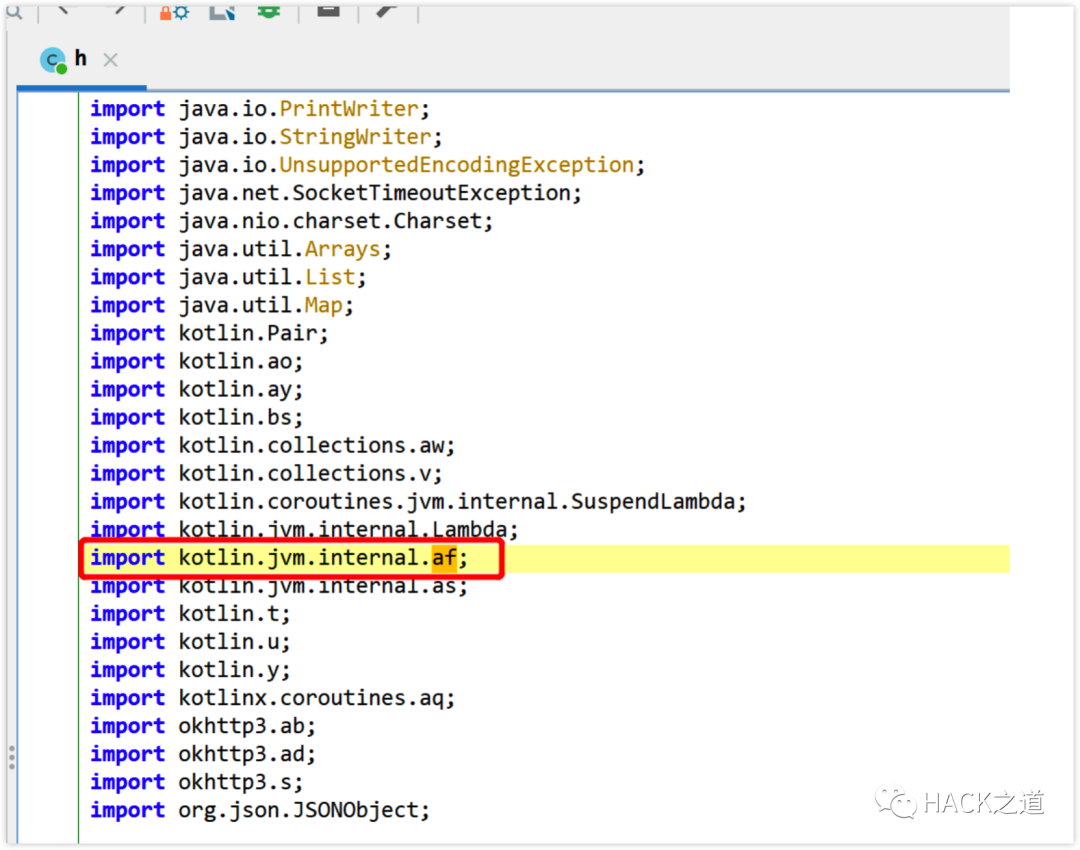Open the dark log viewer box icon
1080x850 pixels.
pos(329,10)
